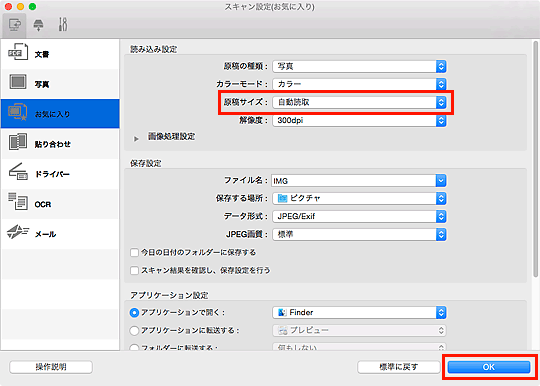Enable 今日の日付のフォルダーに保存する checkbox
The width and height of the screenshot is (540, 386).
pos(134,253)
